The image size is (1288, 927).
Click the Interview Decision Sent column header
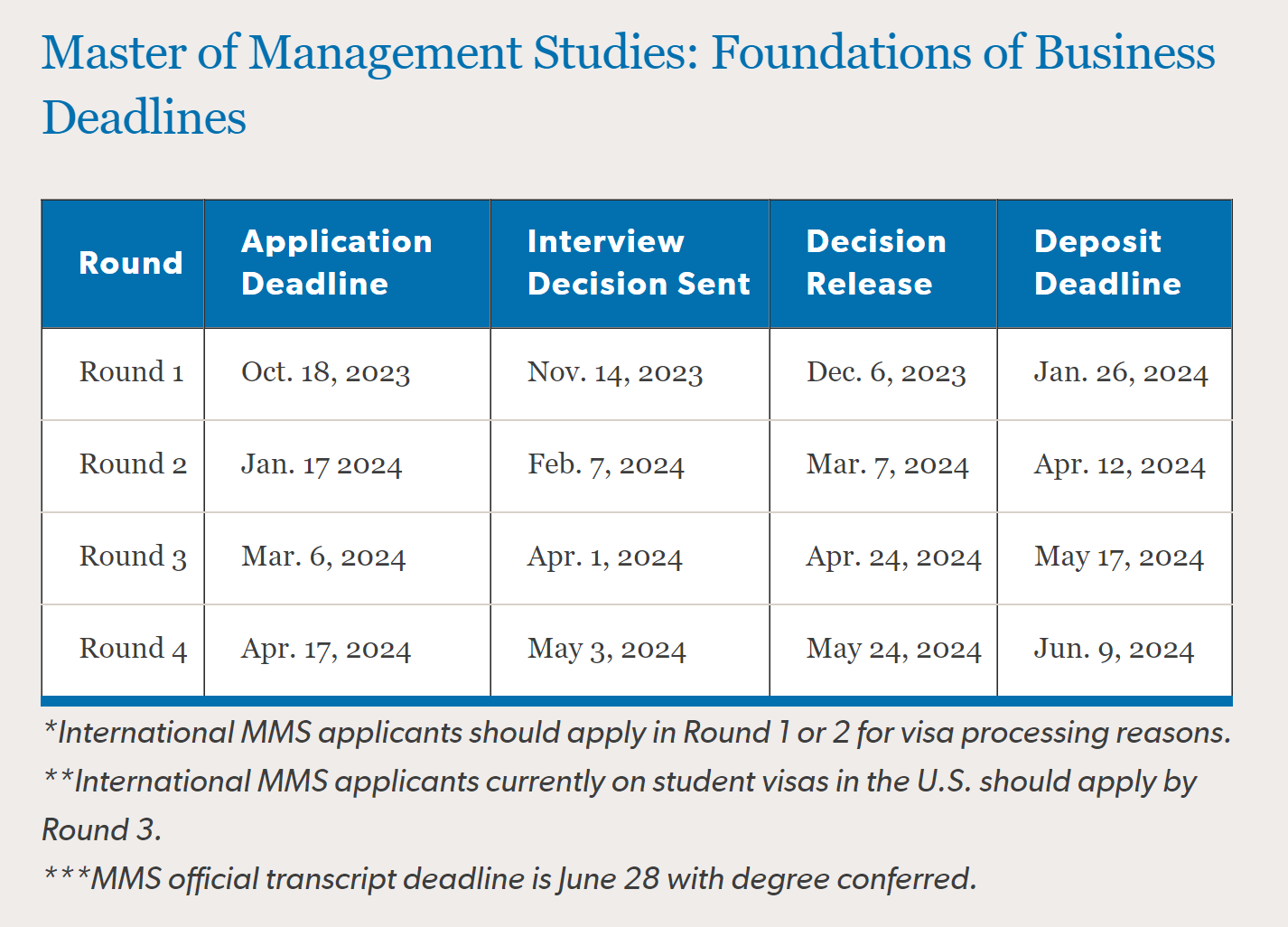(638, 263)
